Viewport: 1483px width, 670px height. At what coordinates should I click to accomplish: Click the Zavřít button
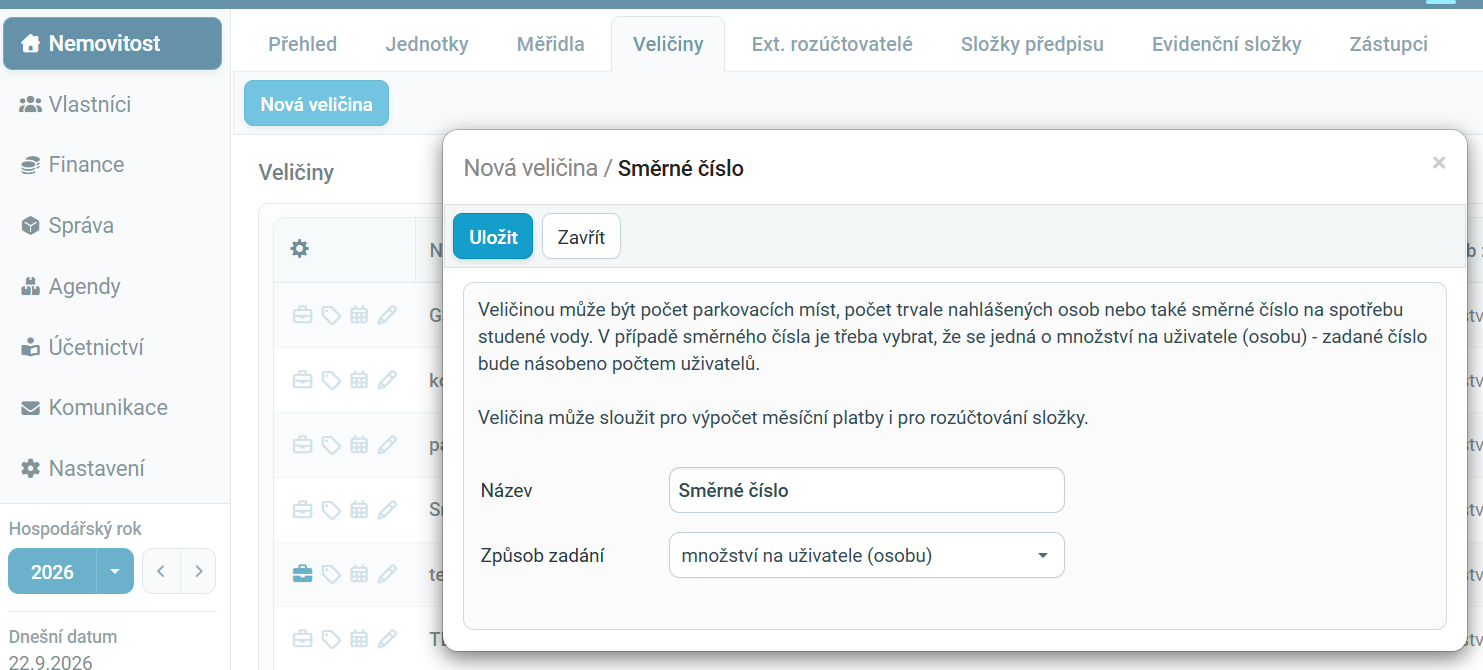[581, 237]
